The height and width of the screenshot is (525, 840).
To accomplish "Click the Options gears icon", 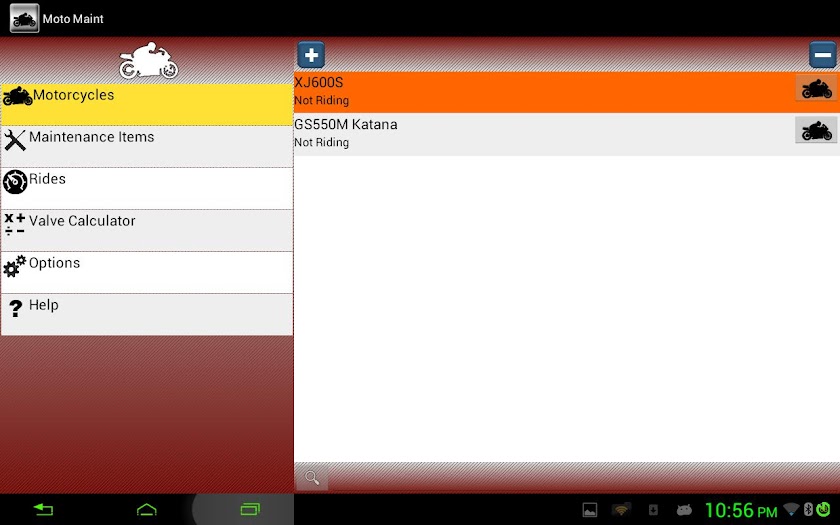I will [14, 266].
